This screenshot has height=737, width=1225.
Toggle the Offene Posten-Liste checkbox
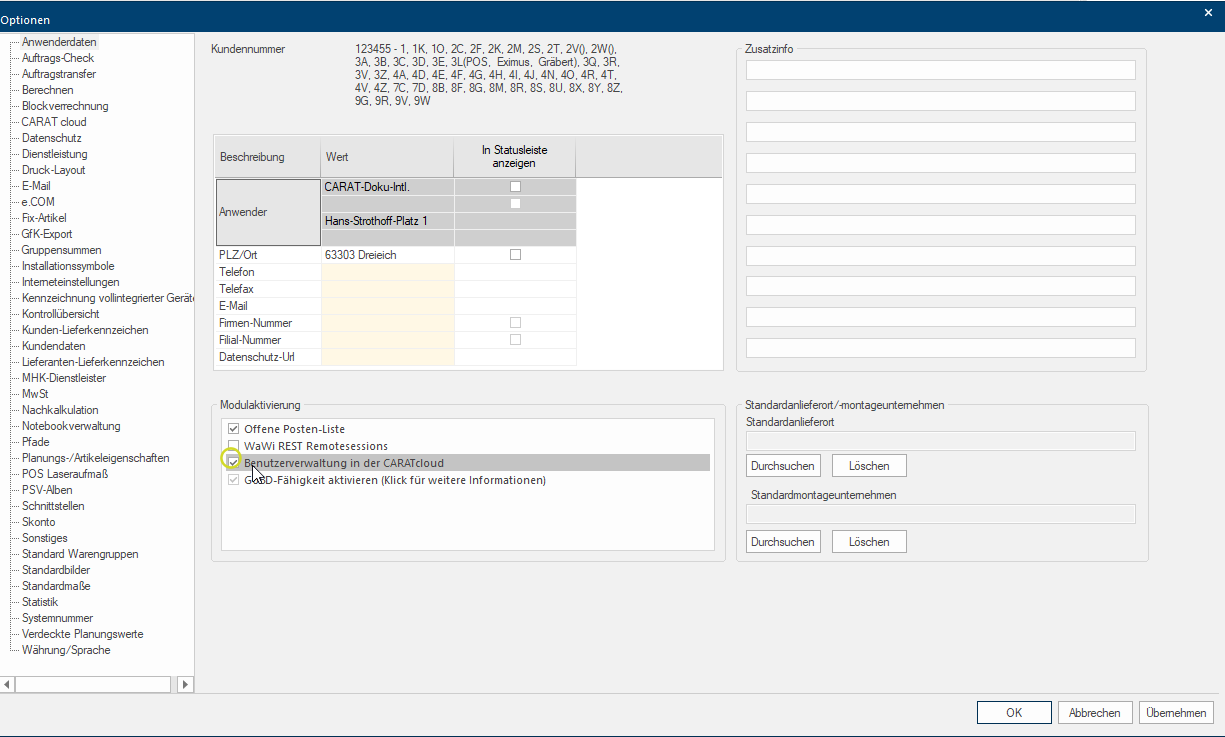coord(233,429)
